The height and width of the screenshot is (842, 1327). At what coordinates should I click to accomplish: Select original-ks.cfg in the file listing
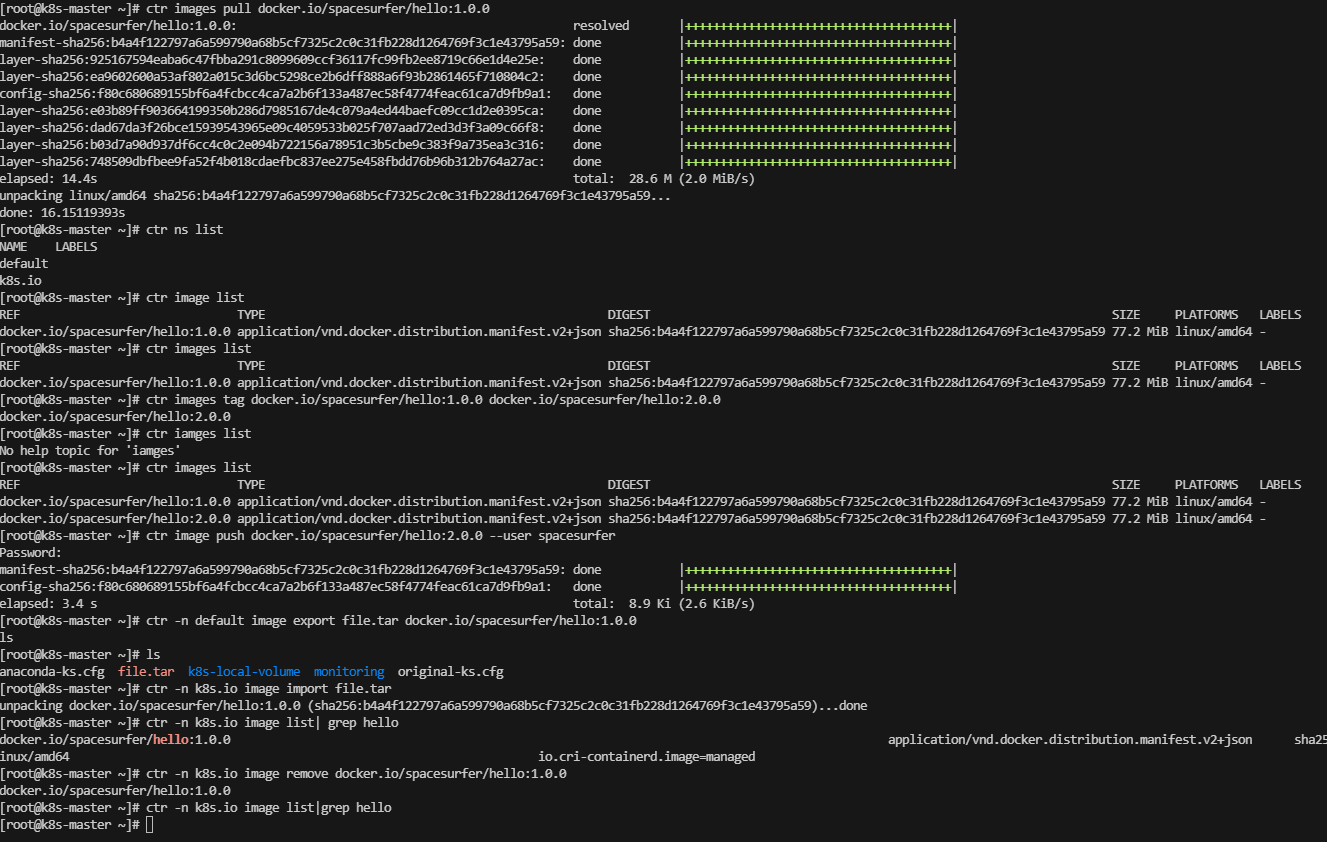pos(450,672)
